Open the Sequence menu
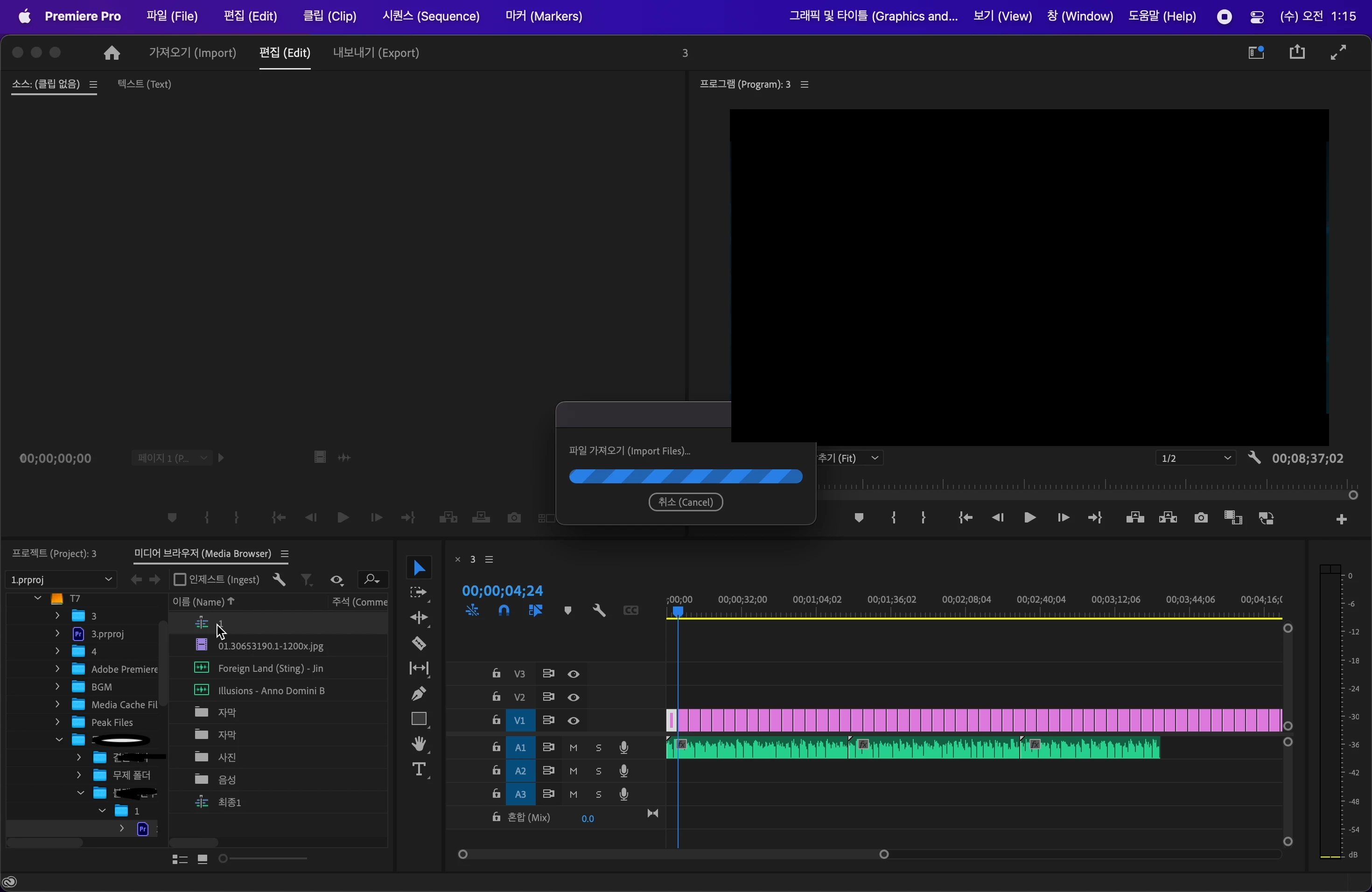Screen dimensions: 1372x892 (431, 17)
